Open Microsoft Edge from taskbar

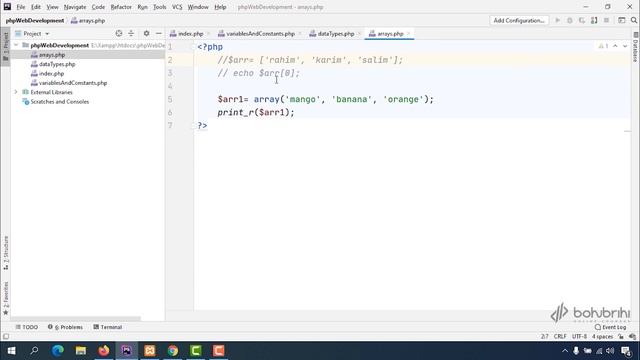click(x=58, y=351)
